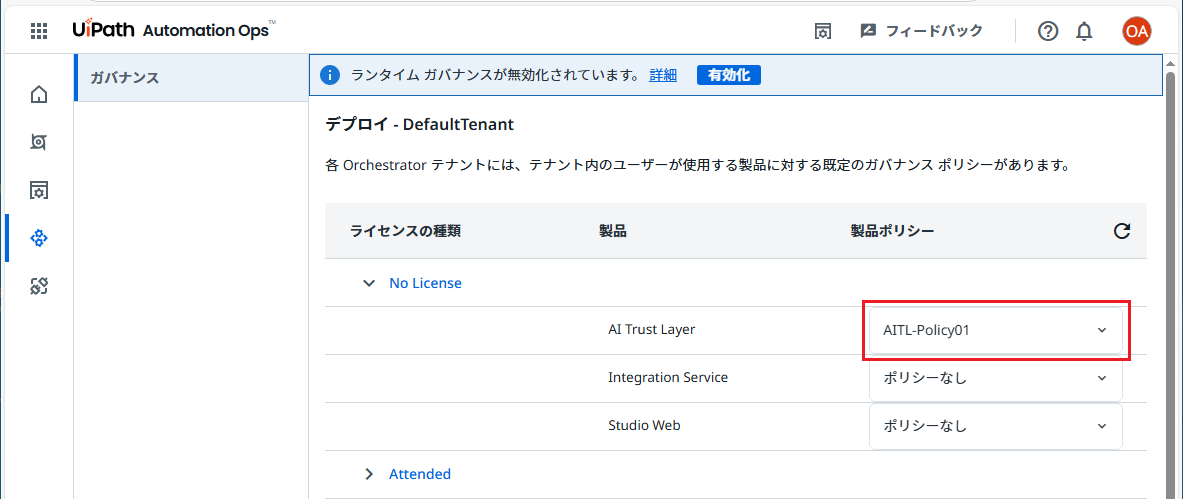Click the デプロイ - DefaultTenant heading
The image size is (1183, 499).
(419, 124)
